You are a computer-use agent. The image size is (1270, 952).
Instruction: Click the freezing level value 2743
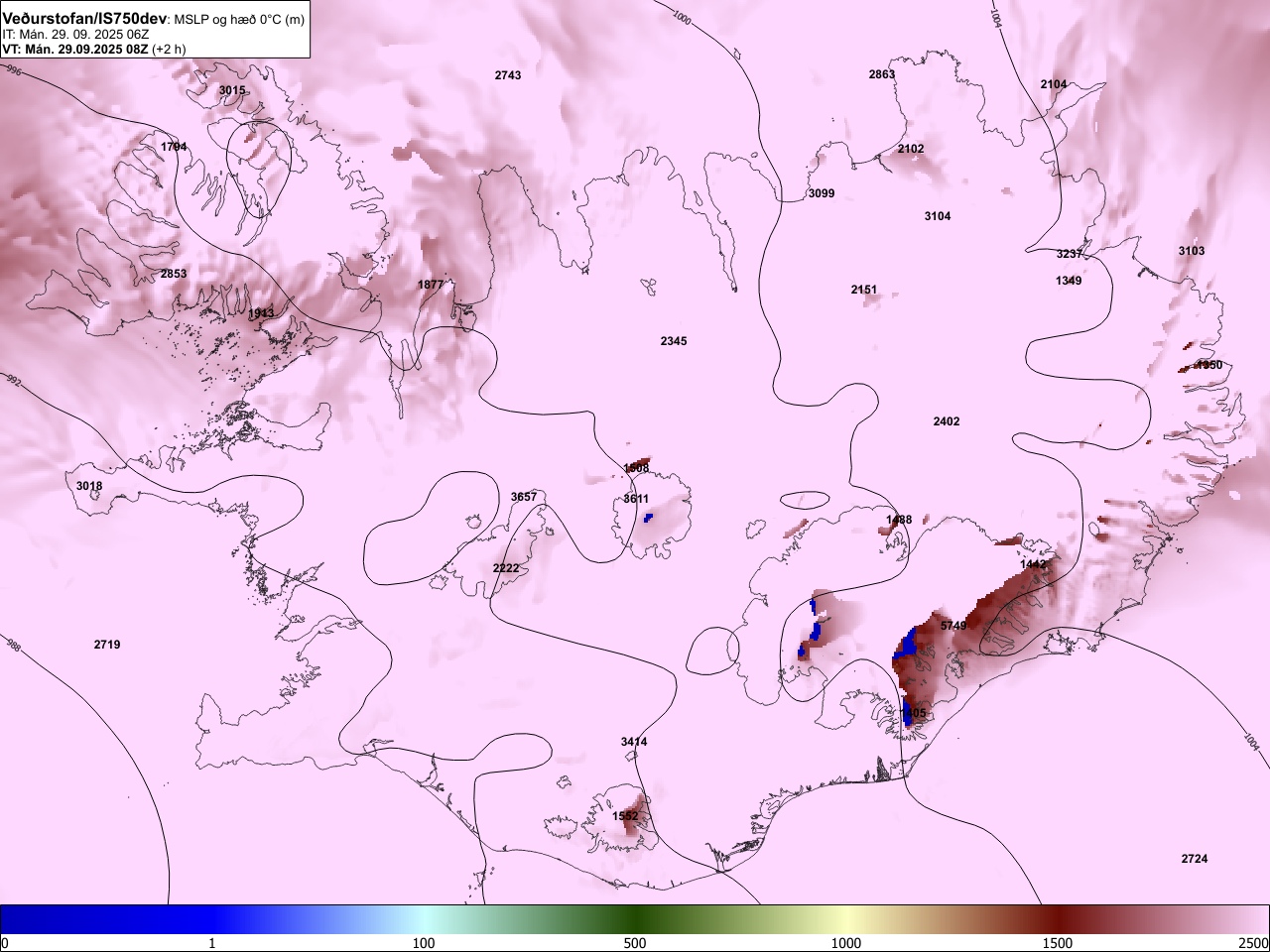point(508,75)
